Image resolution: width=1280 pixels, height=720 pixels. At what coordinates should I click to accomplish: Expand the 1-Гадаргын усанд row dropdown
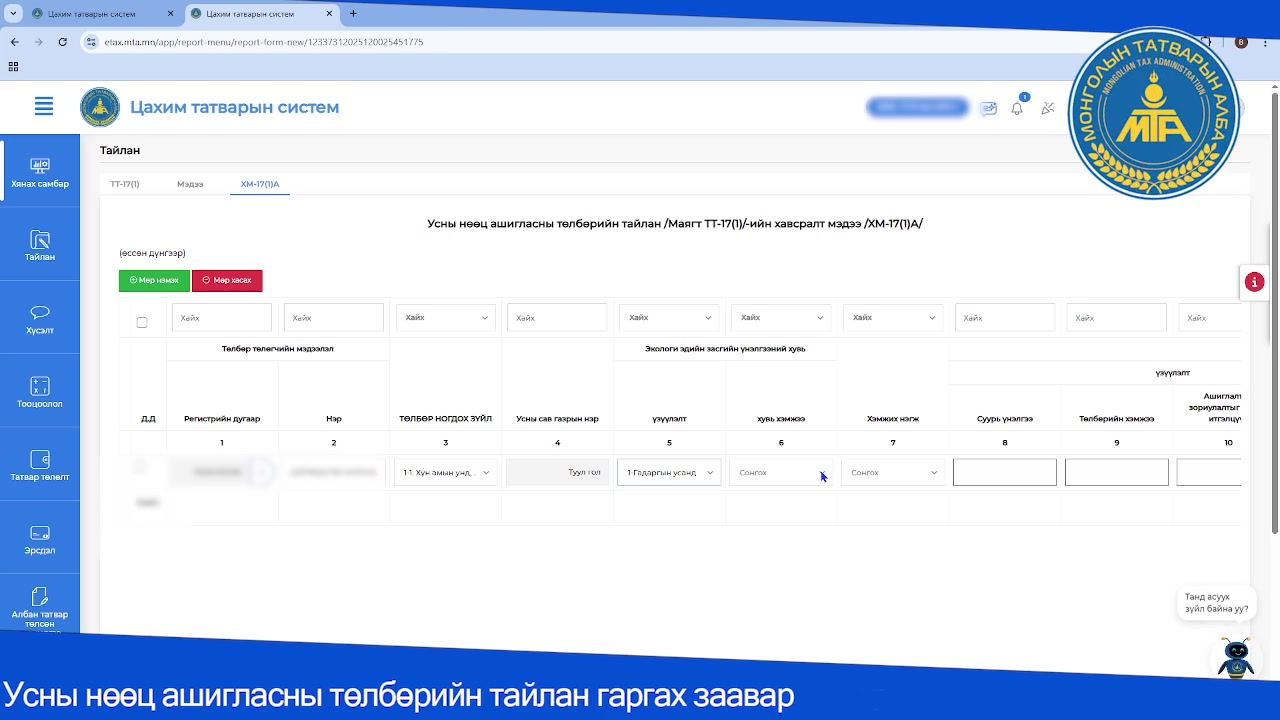pyautogui.click(x=669, y=472)
